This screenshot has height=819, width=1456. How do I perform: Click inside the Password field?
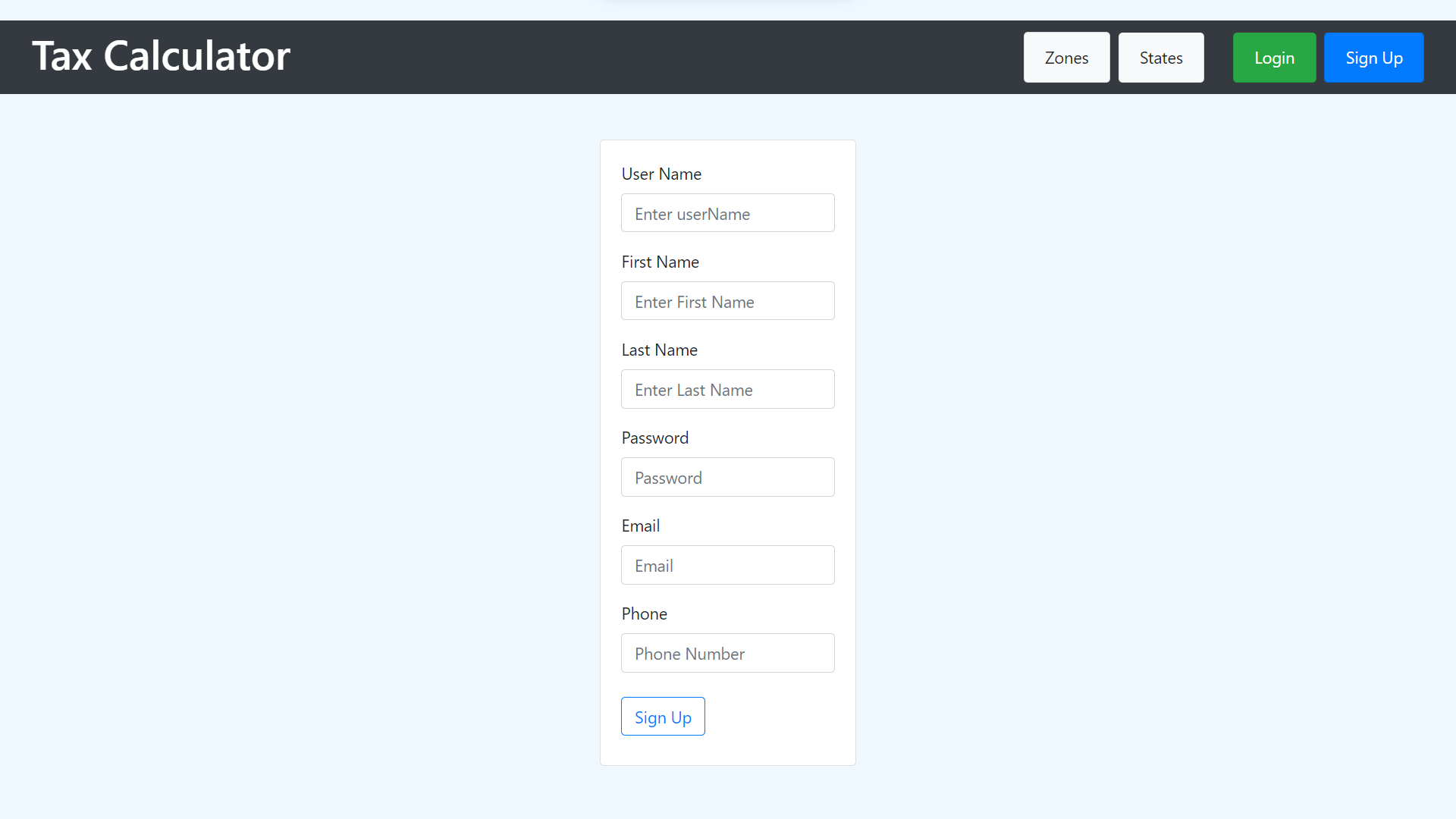click(x=727, y=477)
